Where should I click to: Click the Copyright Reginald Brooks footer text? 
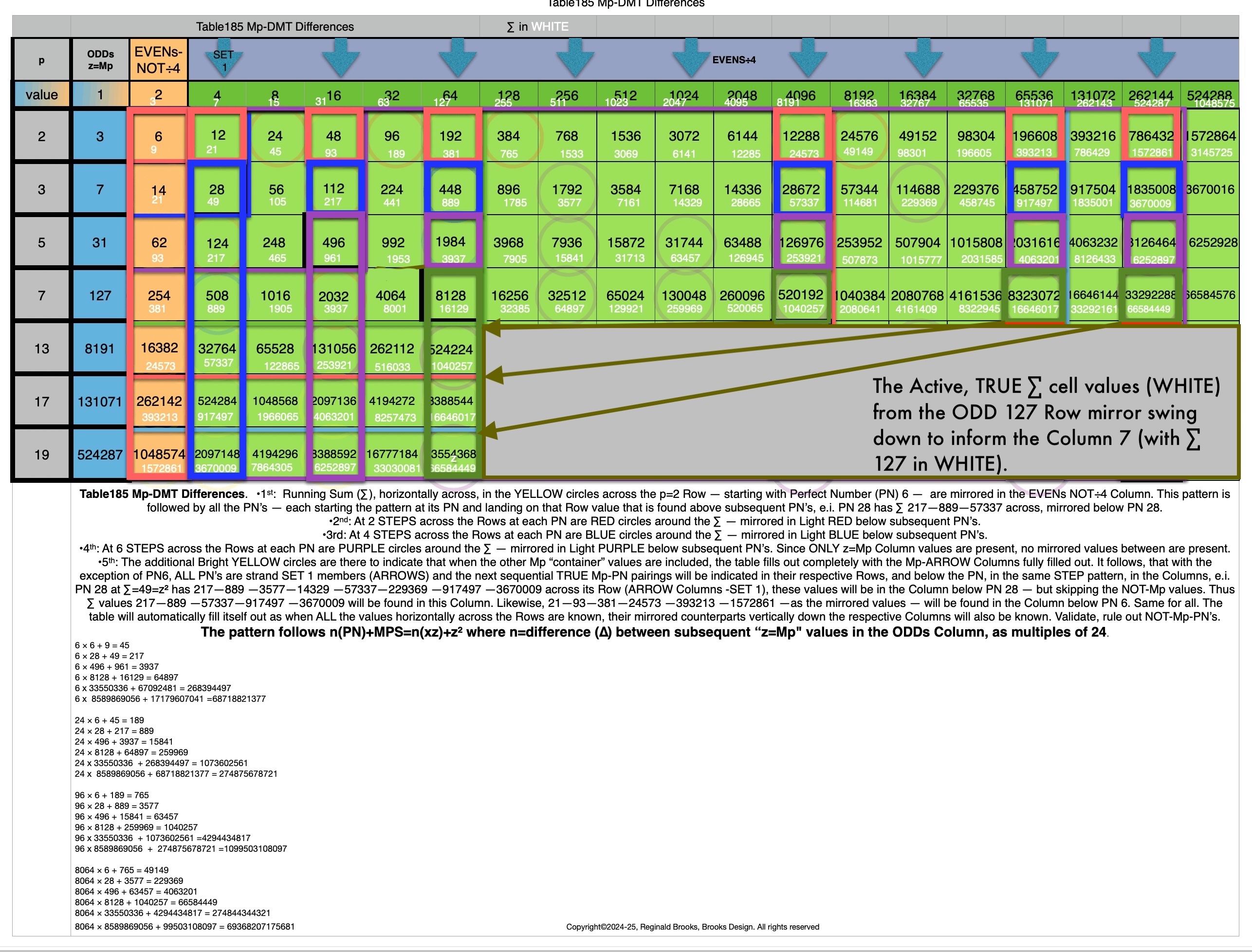(692, 927)
